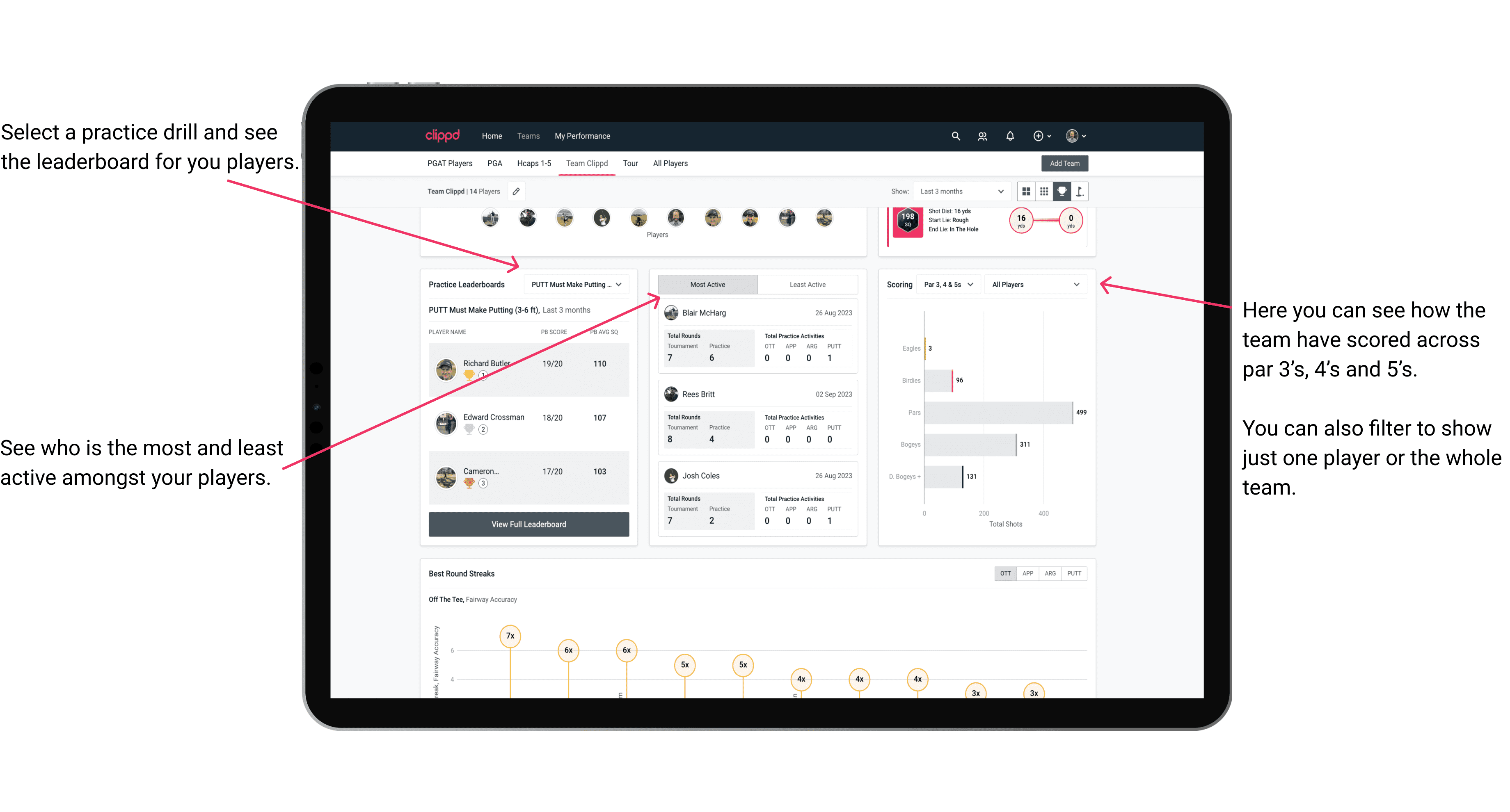
Task: Click the Add Team button
Action: coord(1064,163)
